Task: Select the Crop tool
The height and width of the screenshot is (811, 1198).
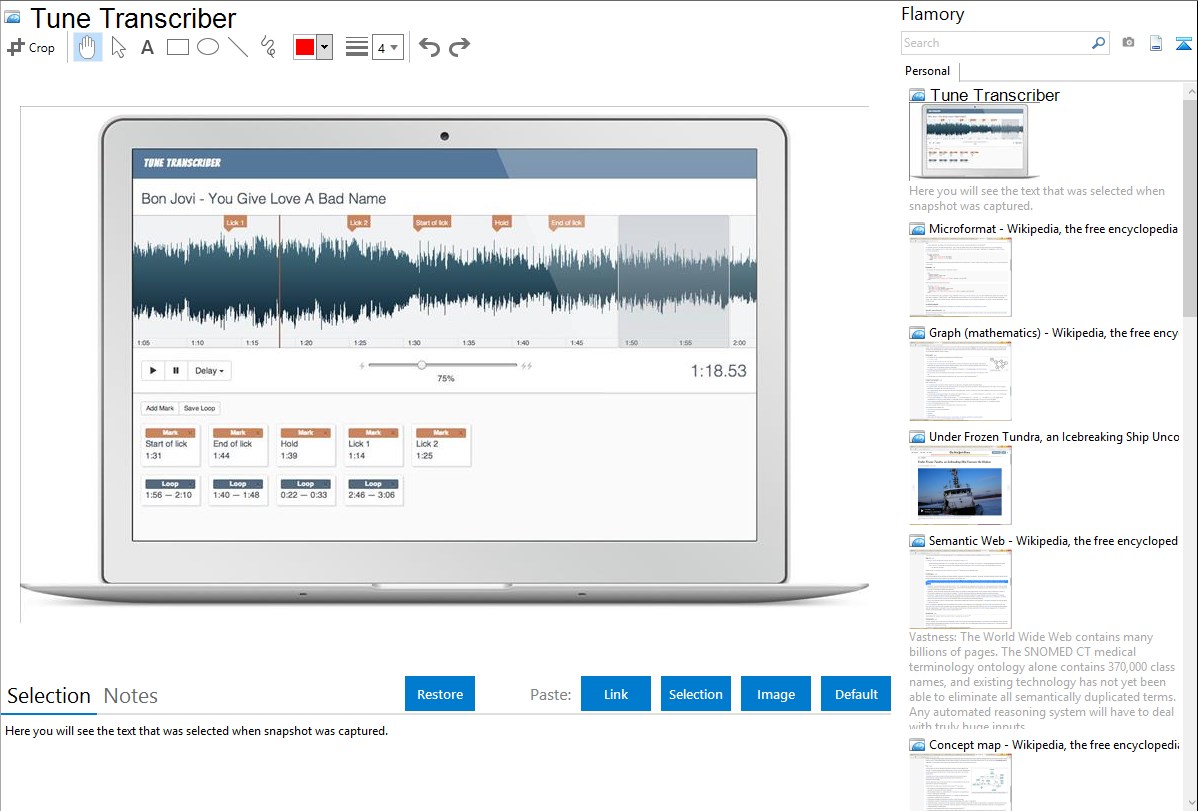Action: 31,47
